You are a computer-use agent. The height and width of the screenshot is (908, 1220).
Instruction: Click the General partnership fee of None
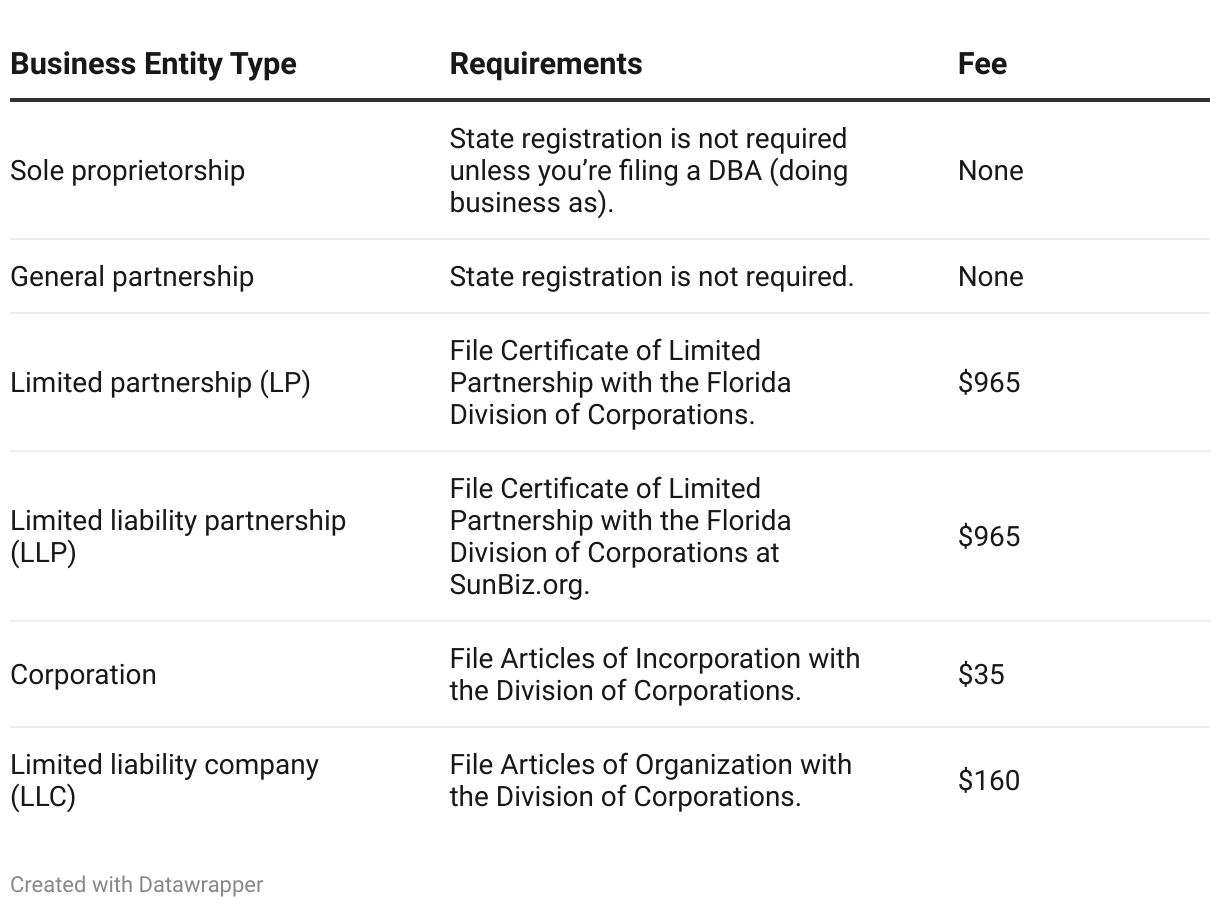tap(990, 277)
